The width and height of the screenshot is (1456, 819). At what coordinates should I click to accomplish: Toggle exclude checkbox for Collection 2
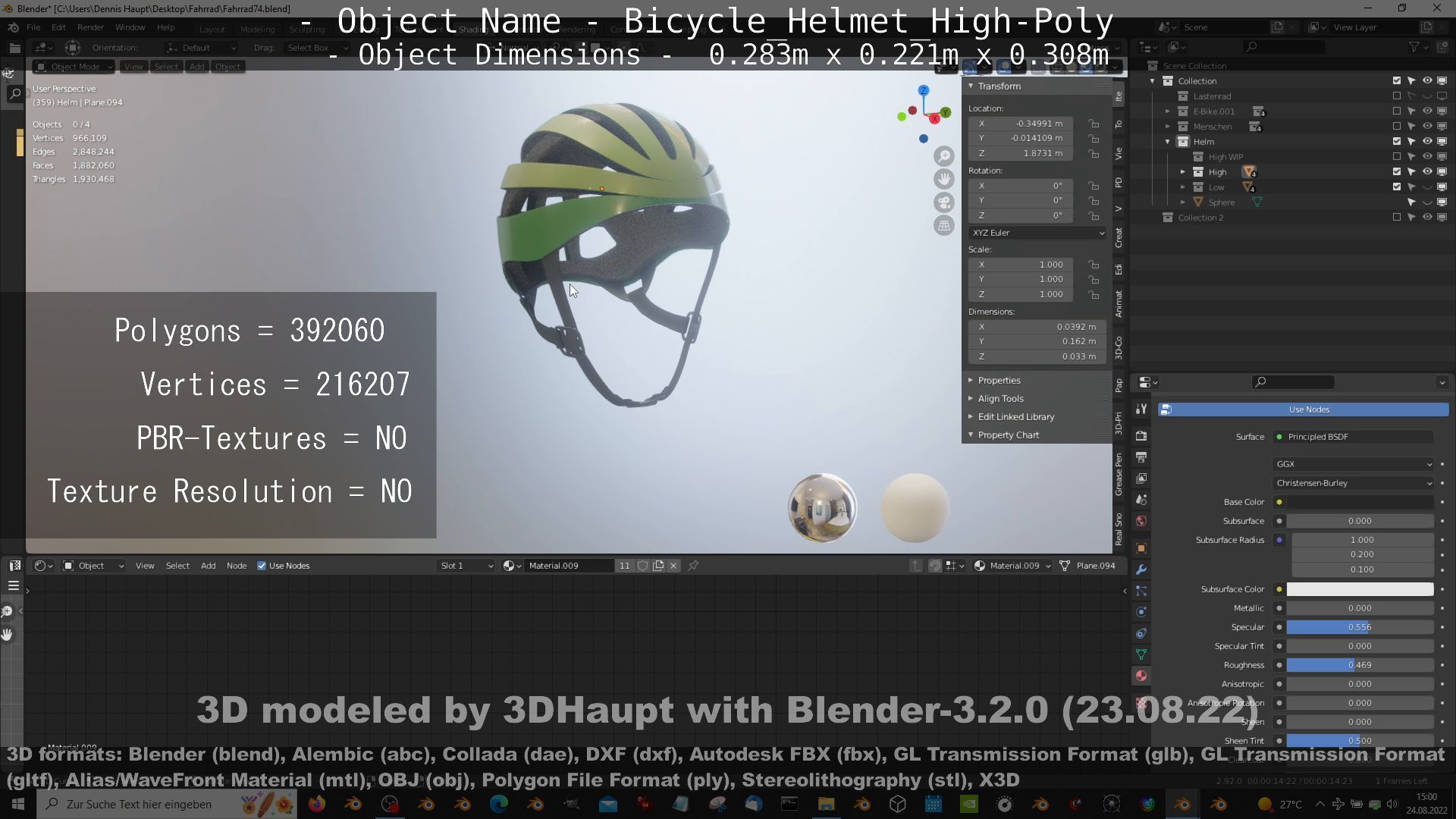point(1397,218)
